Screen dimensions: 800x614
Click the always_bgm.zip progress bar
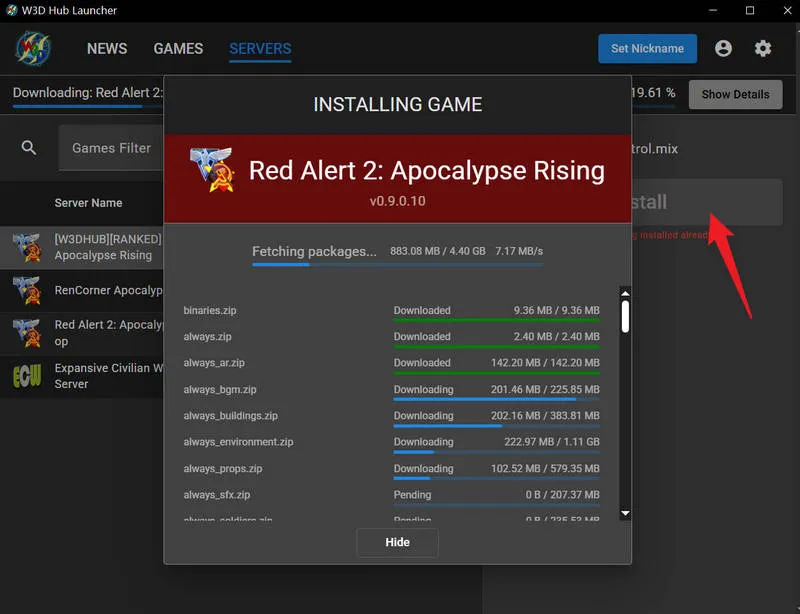click(x=496, y=399)
